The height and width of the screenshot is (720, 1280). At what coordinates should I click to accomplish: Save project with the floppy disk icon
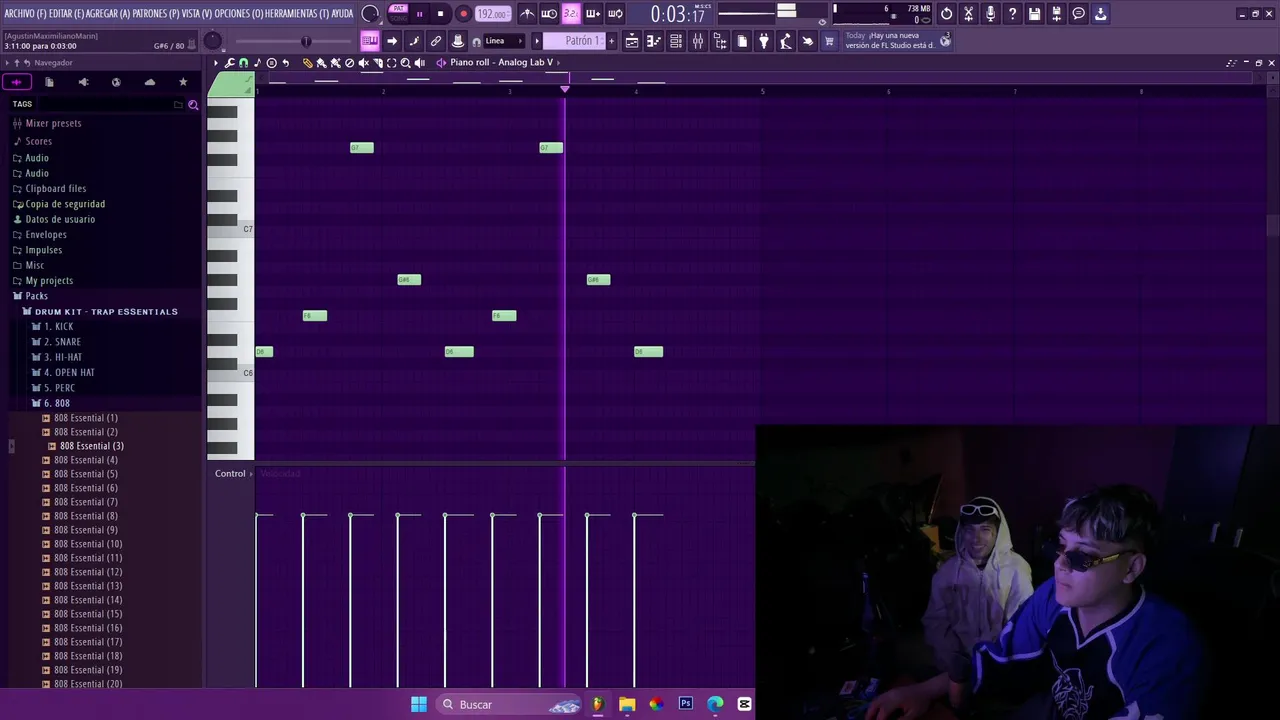(1034, 14)
